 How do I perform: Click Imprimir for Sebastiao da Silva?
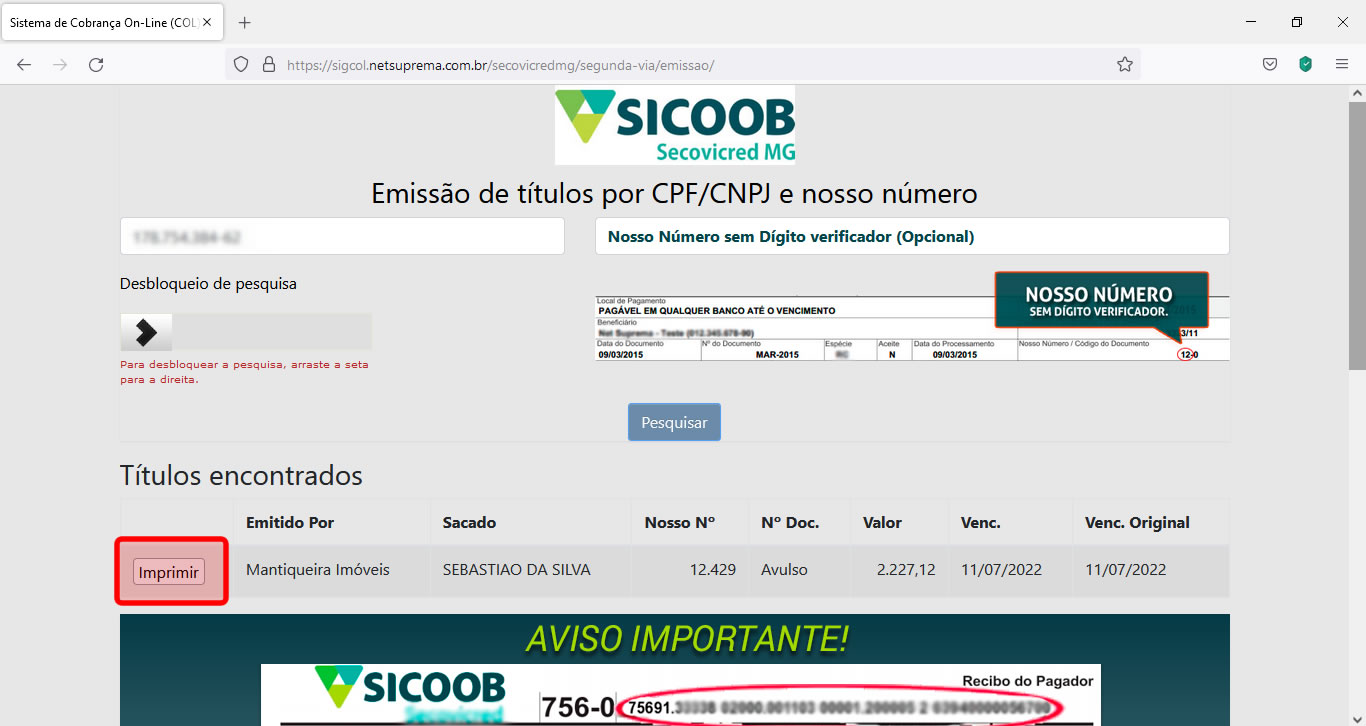169,572
